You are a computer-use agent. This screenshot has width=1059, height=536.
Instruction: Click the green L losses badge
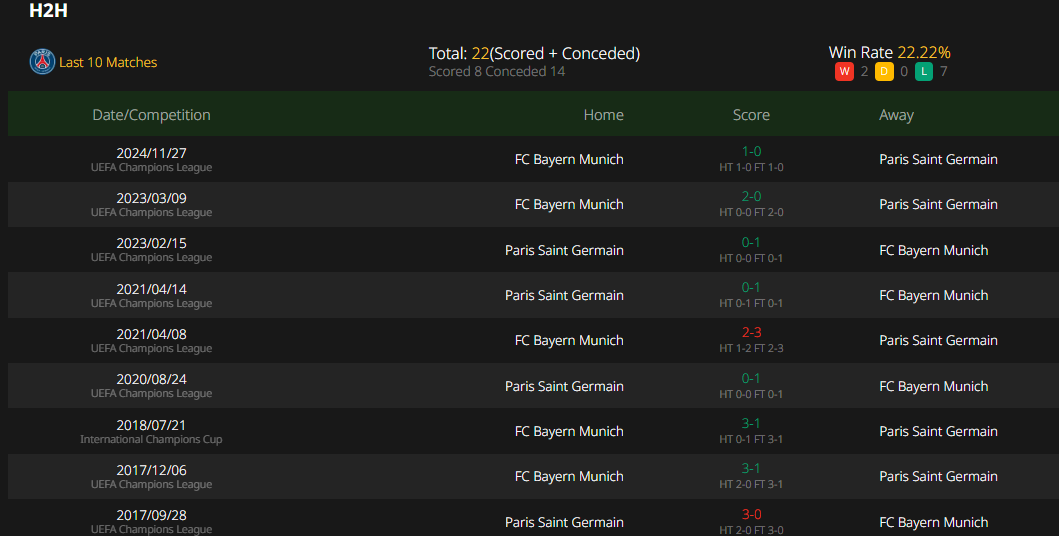[x=924, y=72]
